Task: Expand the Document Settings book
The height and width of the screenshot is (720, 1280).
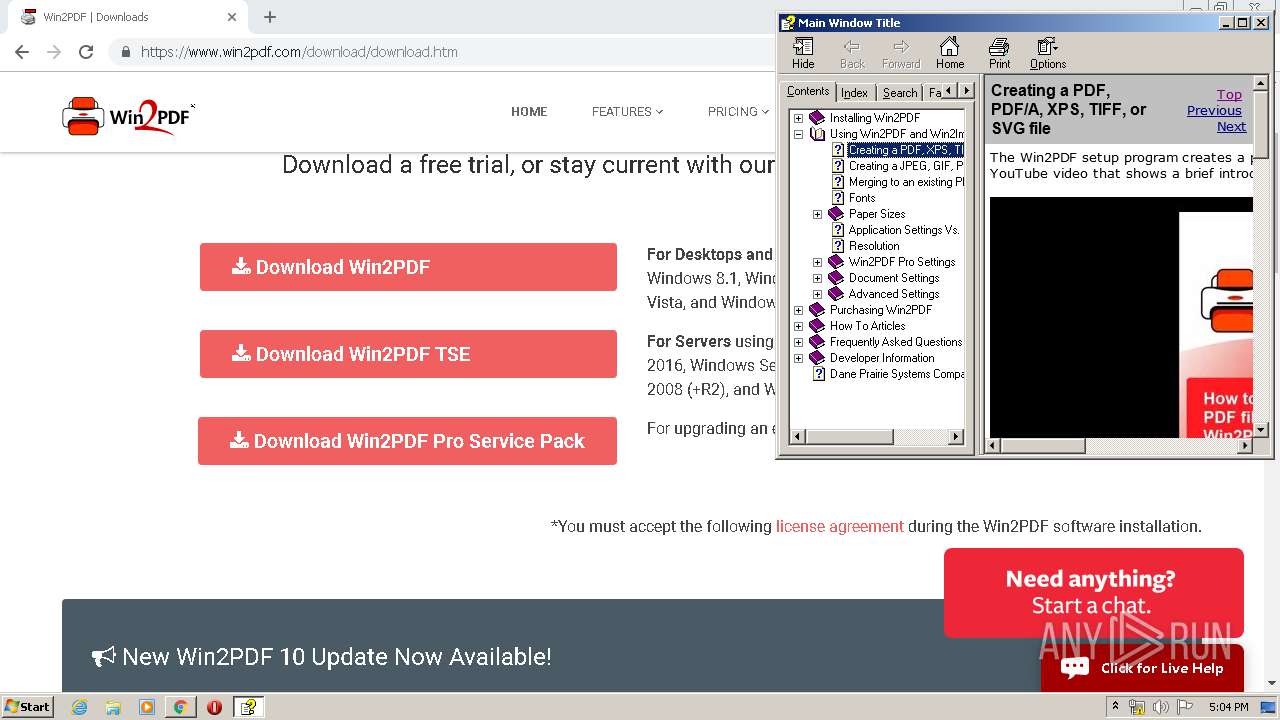Action: pos(817,278)
